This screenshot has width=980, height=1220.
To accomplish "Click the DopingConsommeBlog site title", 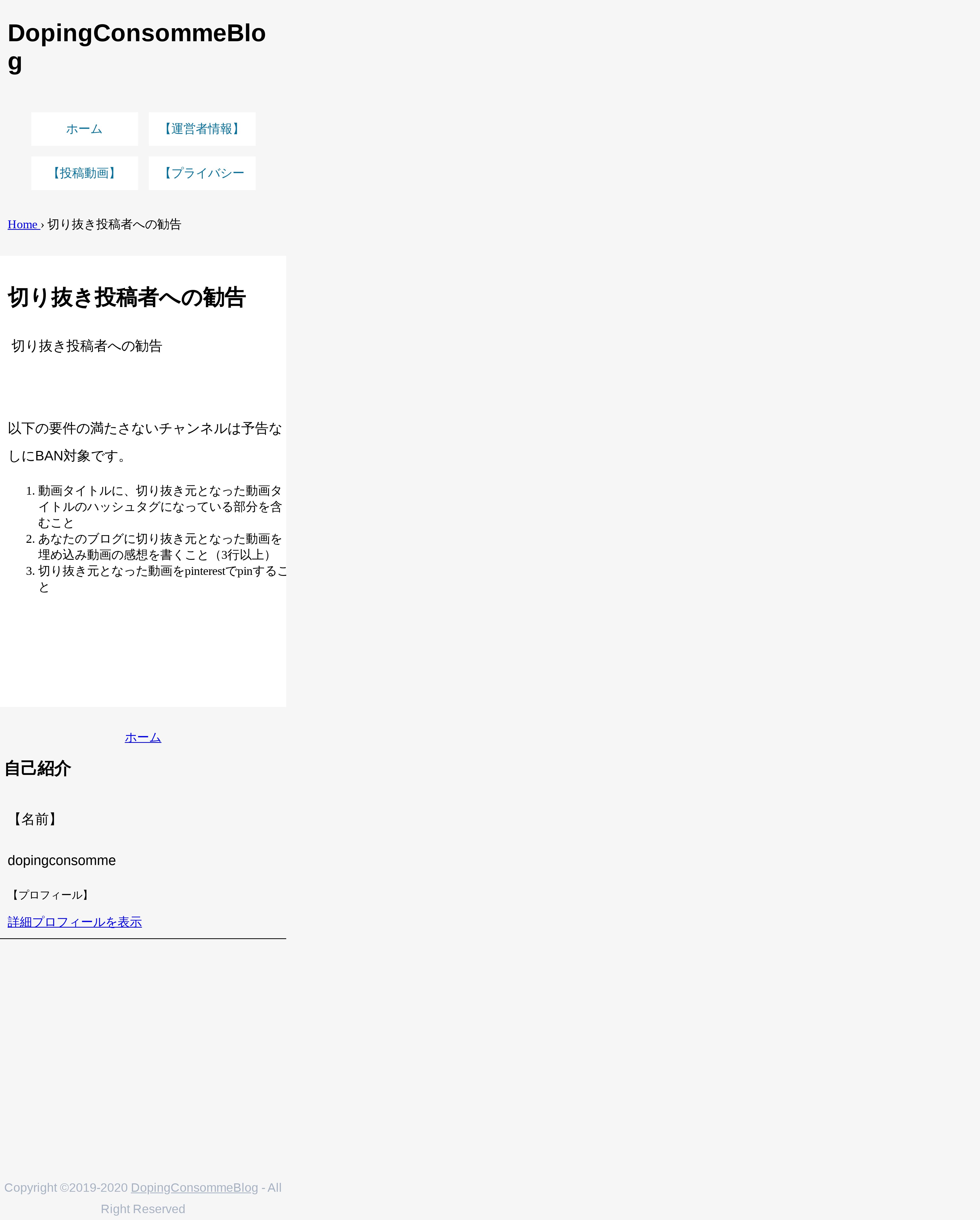I will pyautogui.click(x=136, y=48).
